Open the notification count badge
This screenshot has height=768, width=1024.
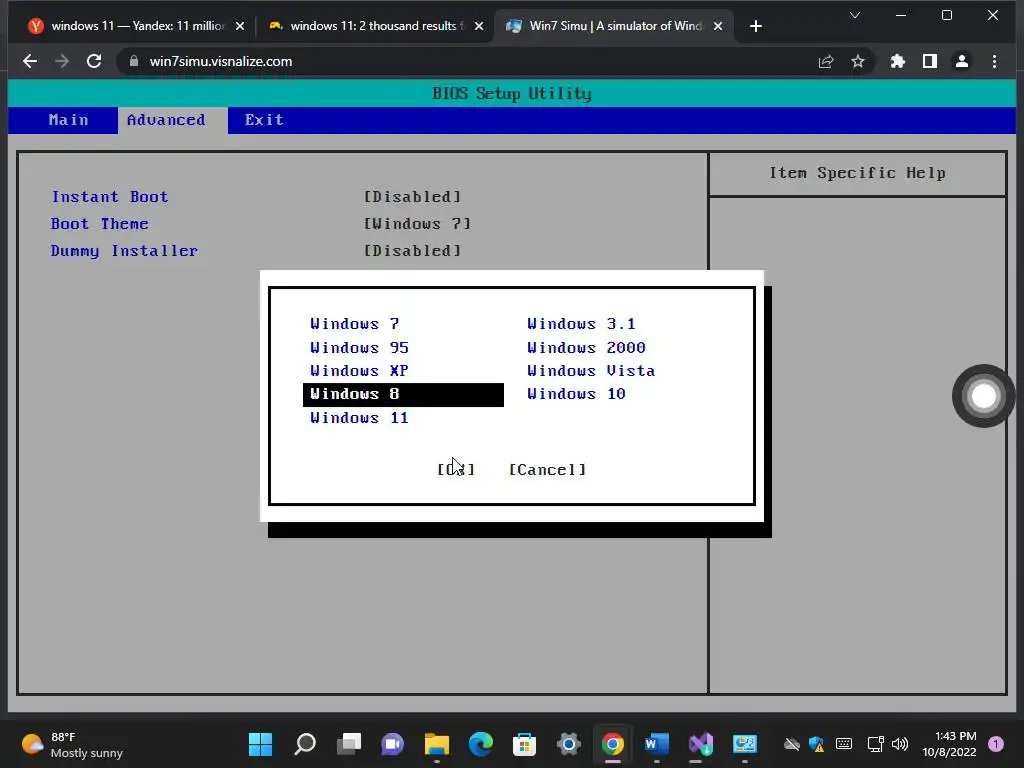[x=996, y=744]
